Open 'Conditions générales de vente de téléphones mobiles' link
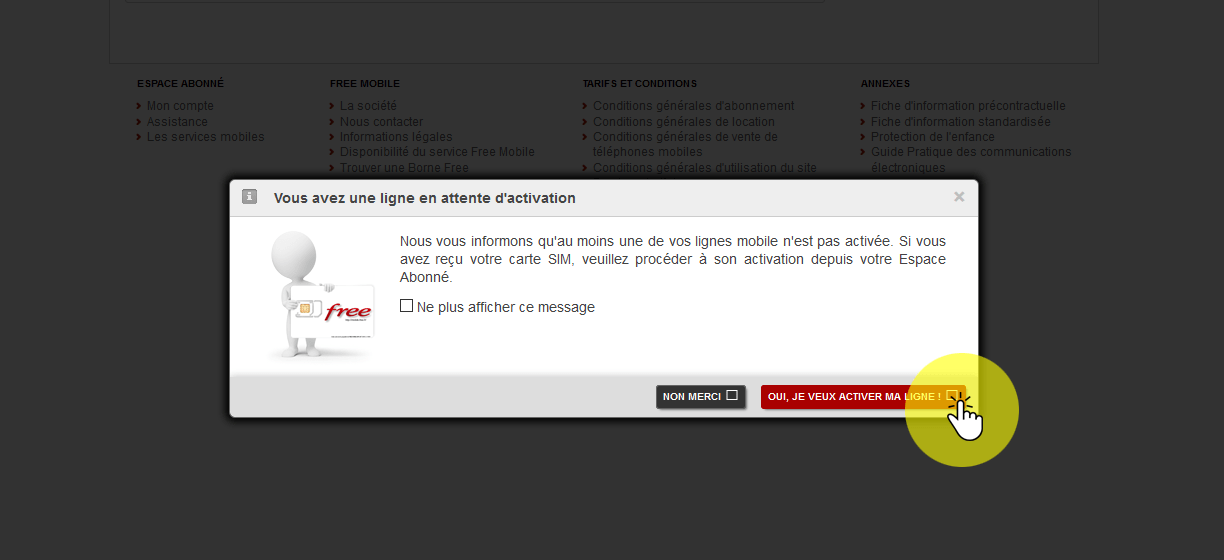 (x=685, y=144)
